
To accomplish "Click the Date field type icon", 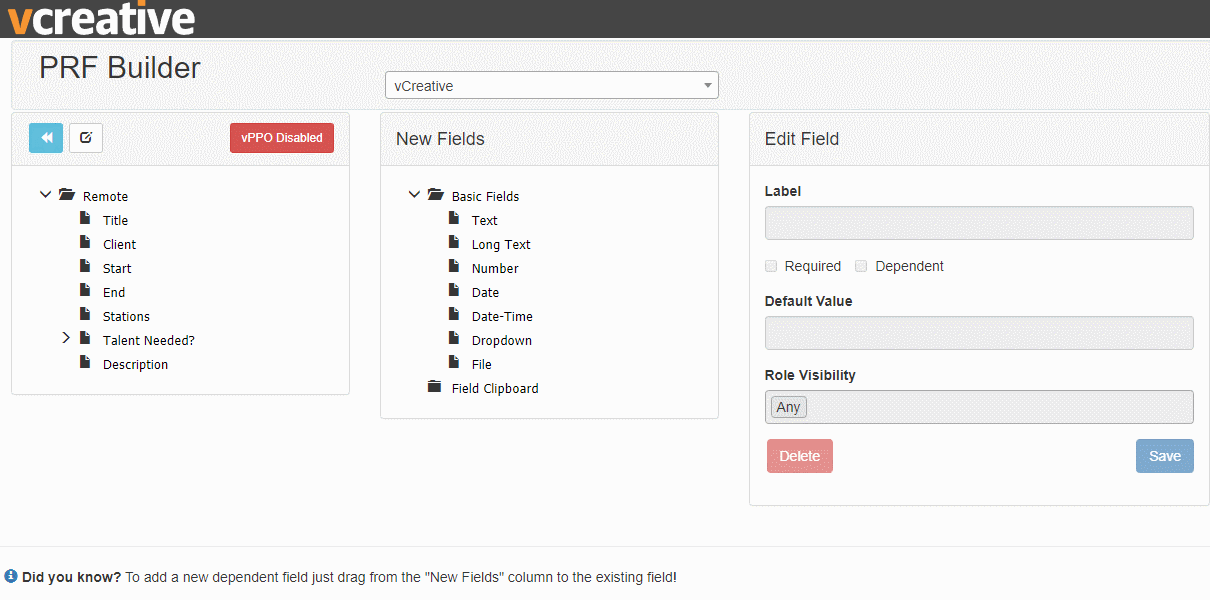I will point(454,290).
